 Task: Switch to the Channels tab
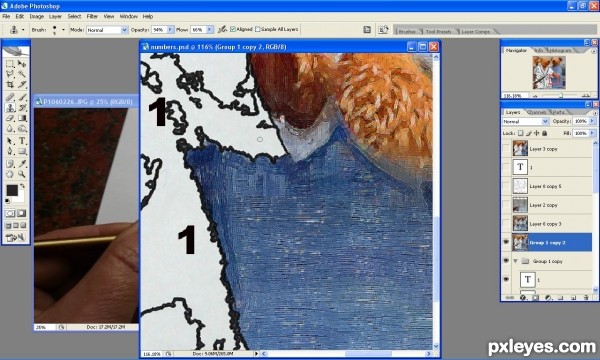[536, 112]
